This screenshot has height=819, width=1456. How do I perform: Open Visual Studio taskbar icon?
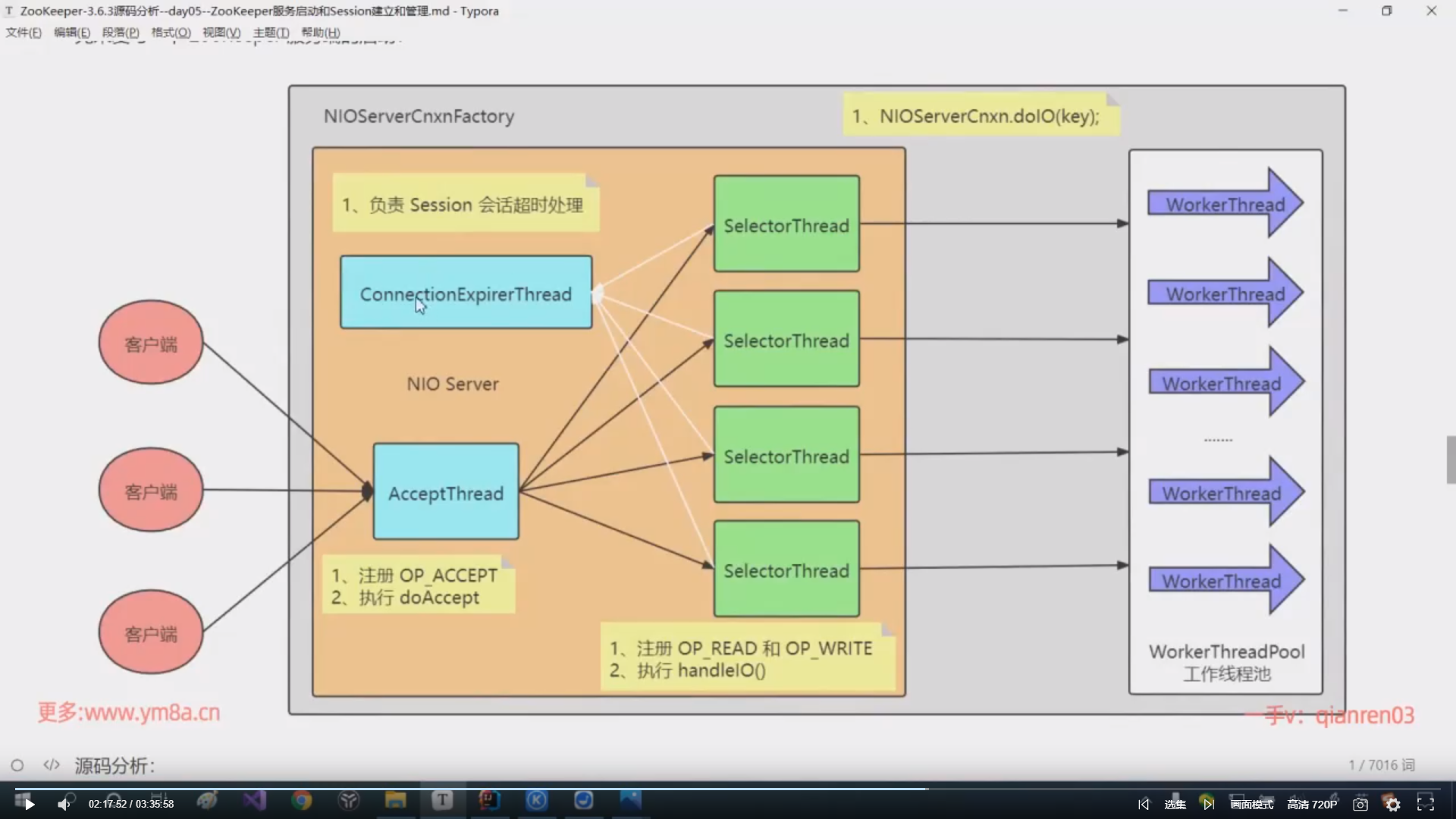[x=255, y=801]
